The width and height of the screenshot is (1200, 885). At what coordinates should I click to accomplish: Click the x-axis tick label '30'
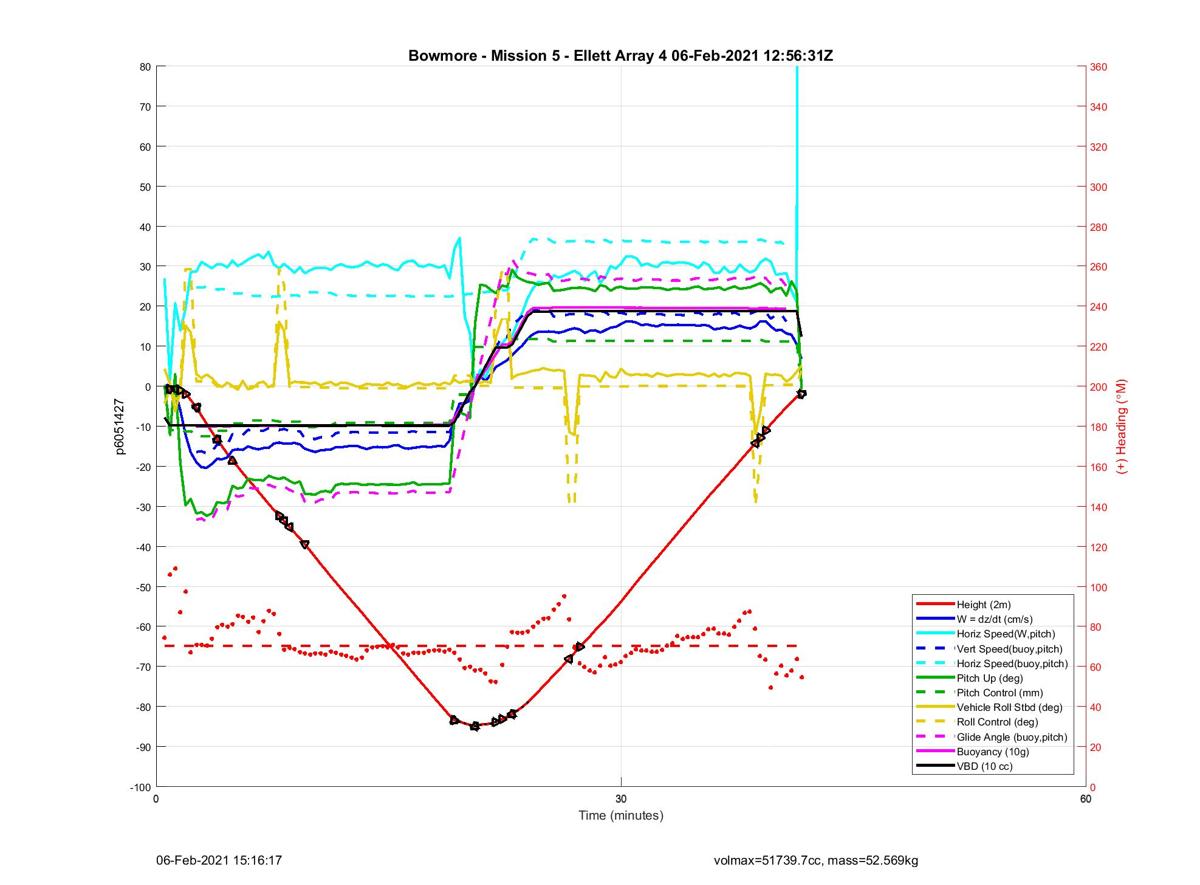click(x=621, y=799)
